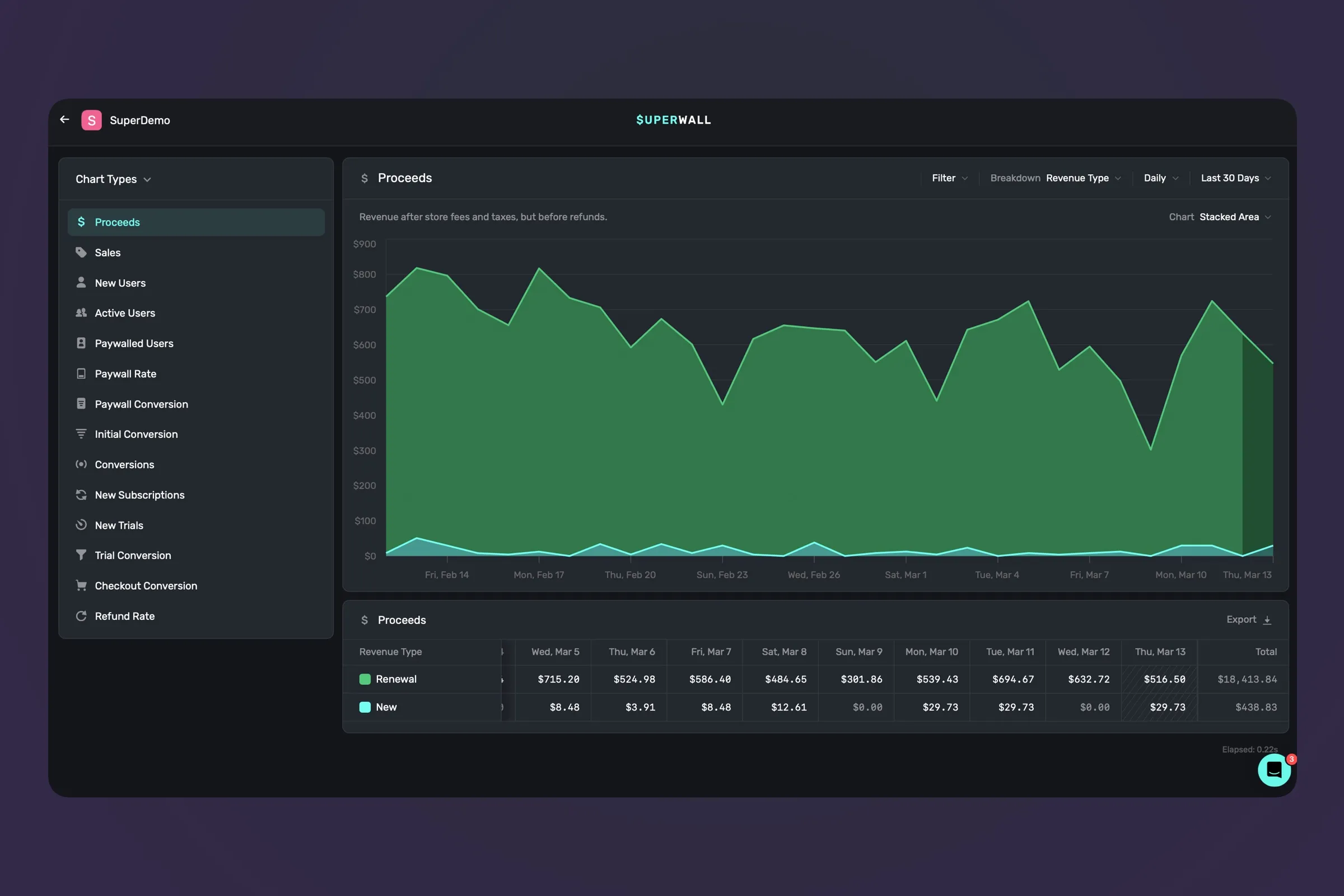Click the Initial Conversion filter-lines icon
This screenshot has width=1344, height=896.
81,433
